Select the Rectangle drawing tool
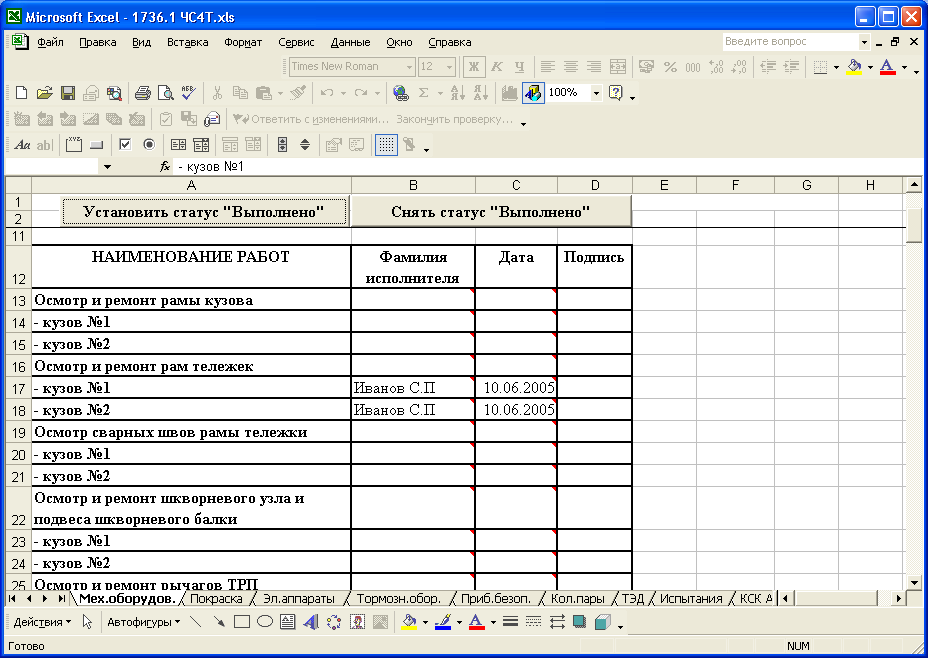The image size is (928, 658). click(x=241, y=622)
